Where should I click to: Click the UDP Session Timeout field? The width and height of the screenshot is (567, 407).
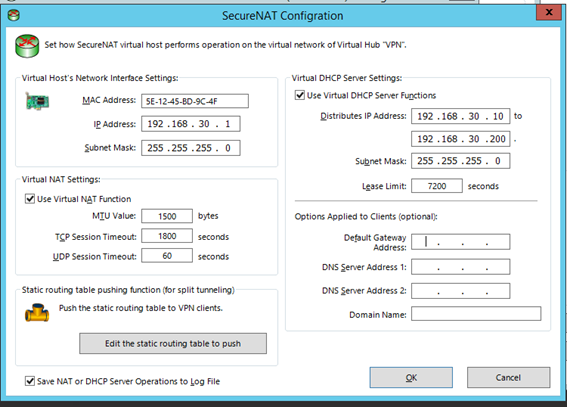click(167, 256)
